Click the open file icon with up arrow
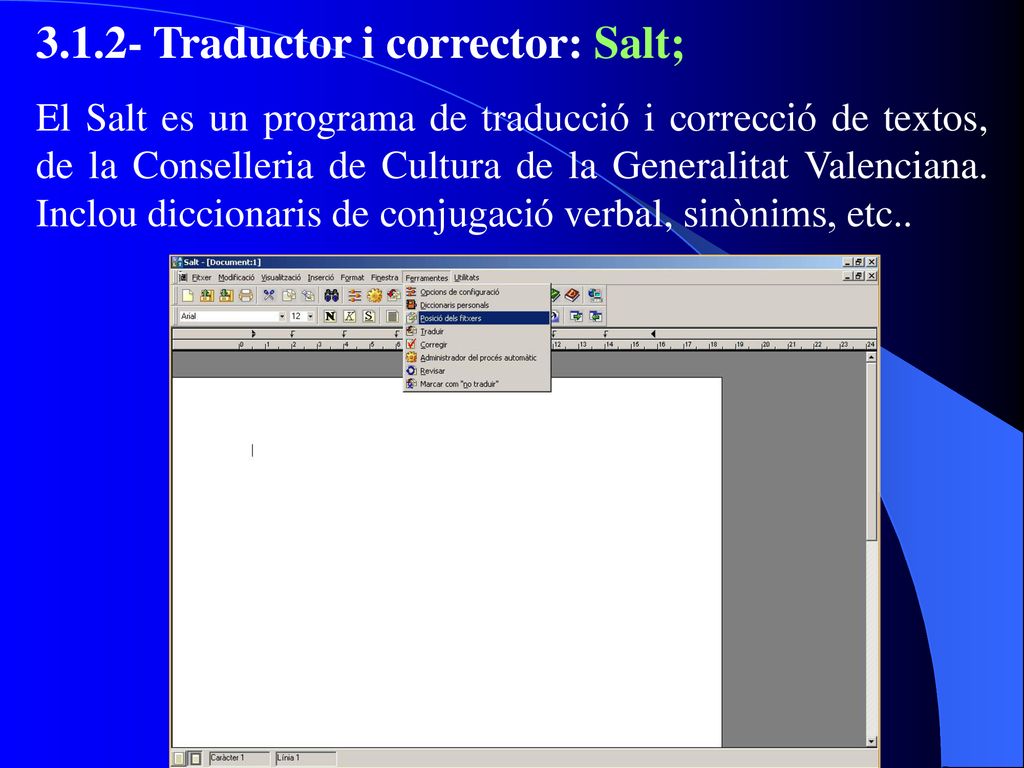 coord(206,295)
